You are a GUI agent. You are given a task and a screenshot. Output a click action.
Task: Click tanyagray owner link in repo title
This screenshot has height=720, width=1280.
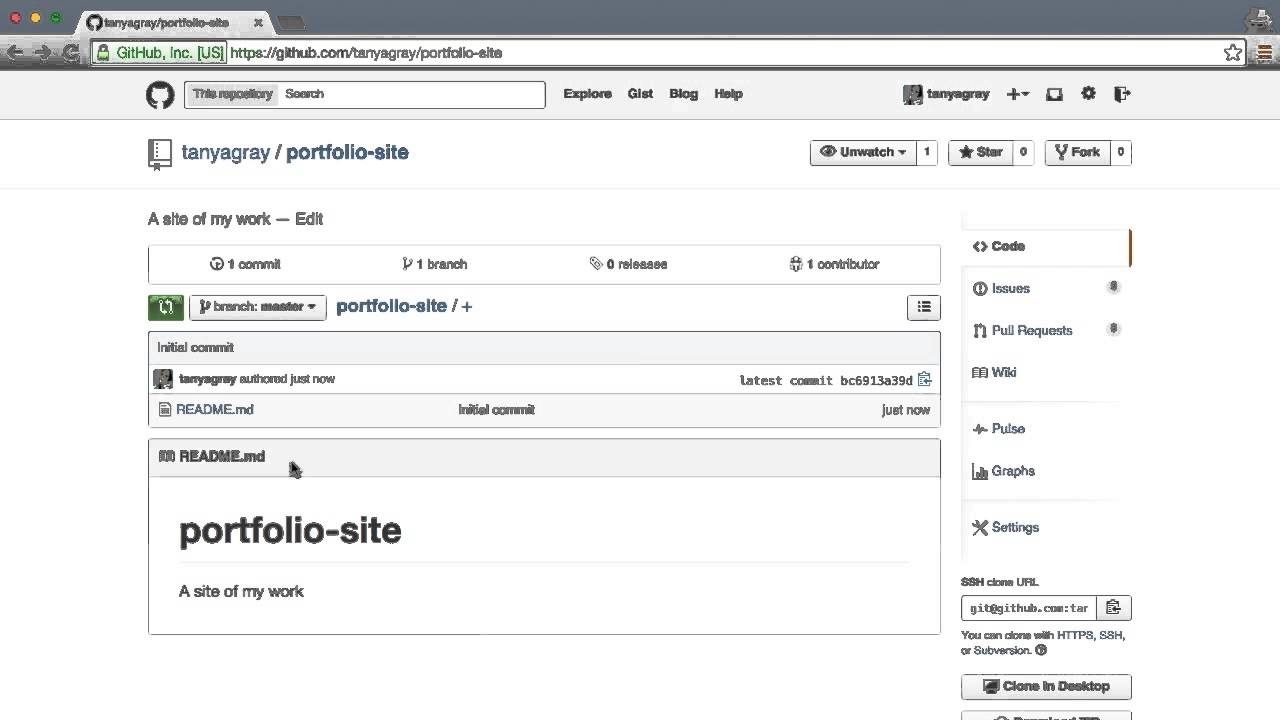[x=225, y=153]
